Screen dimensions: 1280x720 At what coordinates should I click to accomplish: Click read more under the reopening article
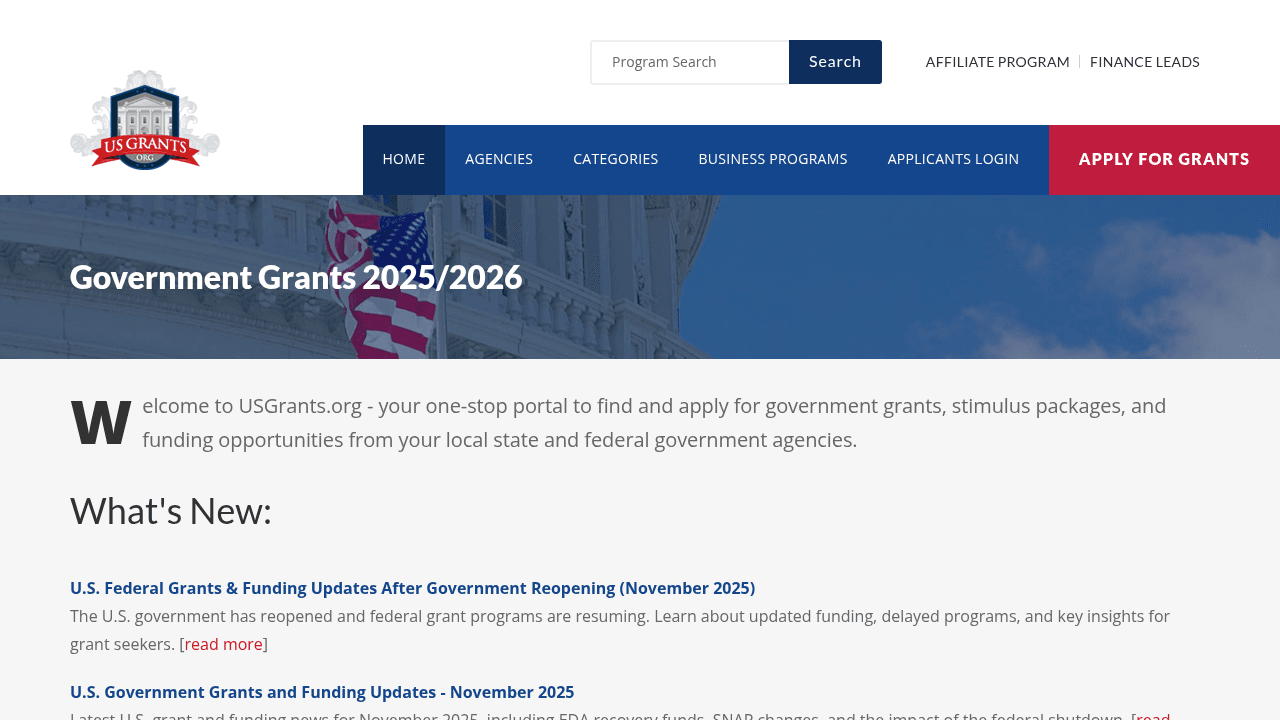tap(223, 644)
